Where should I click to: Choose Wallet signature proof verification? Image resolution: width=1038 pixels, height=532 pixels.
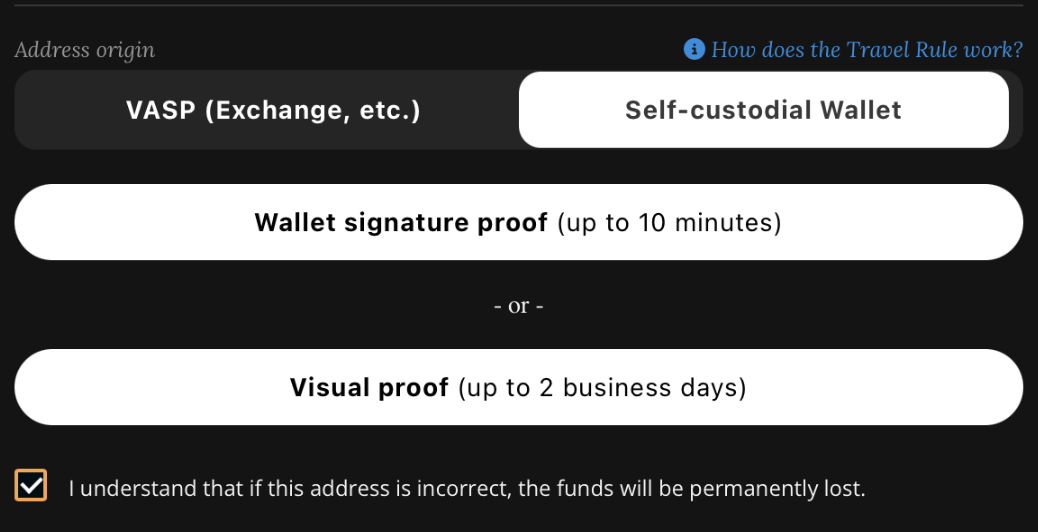click(518, 222)
